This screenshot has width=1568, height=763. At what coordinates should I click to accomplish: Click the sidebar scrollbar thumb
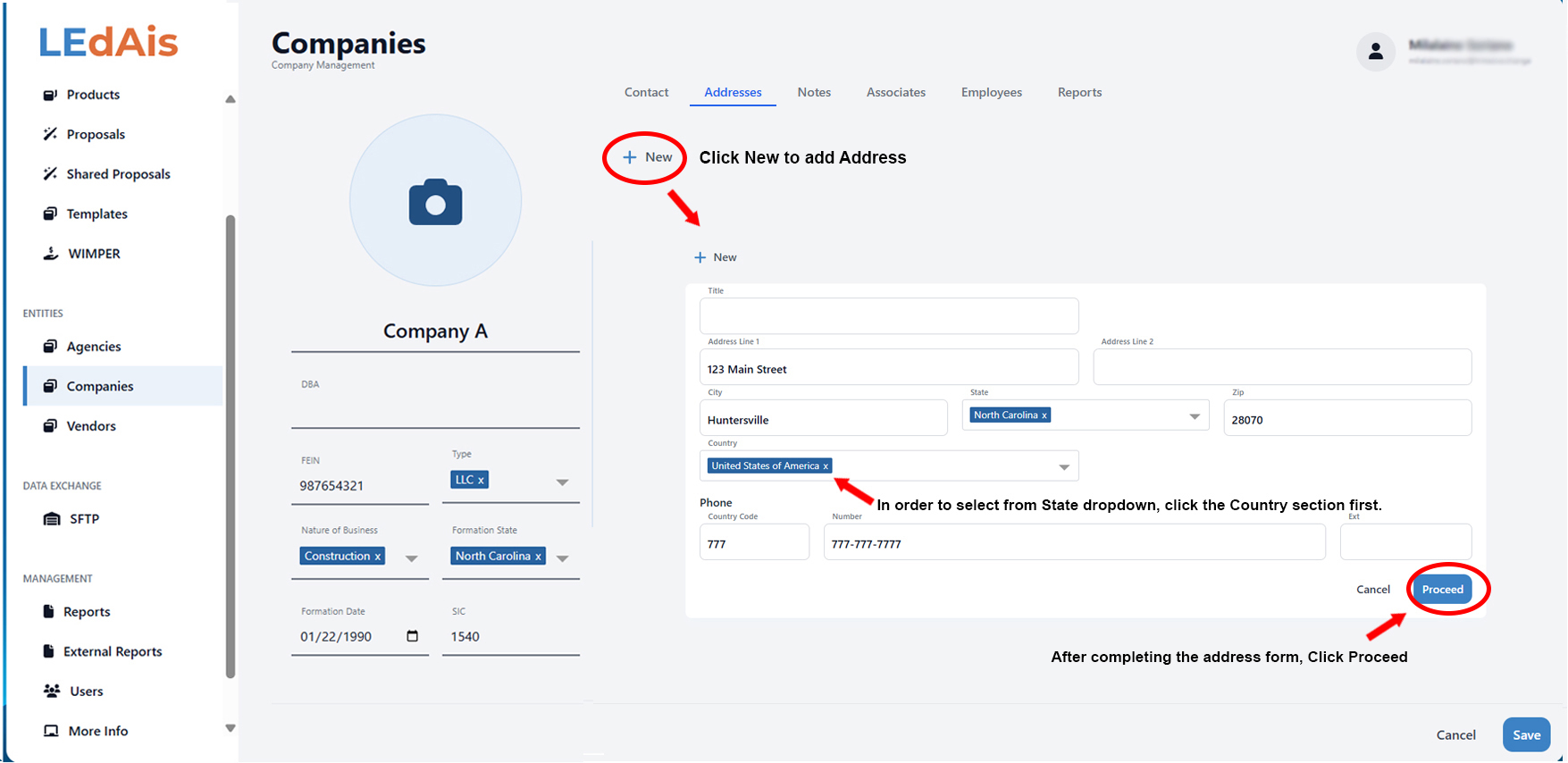click(231, 447)
